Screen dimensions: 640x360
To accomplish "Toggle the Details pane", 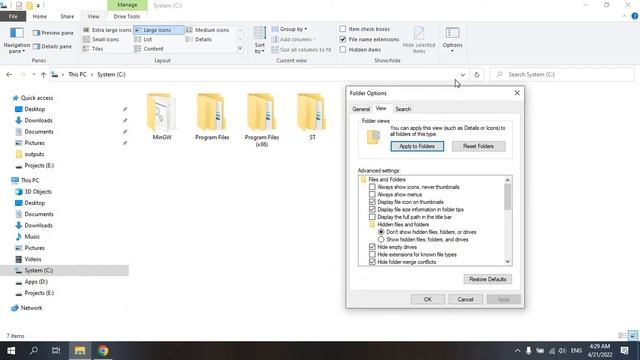I will (x=52, y=47).
